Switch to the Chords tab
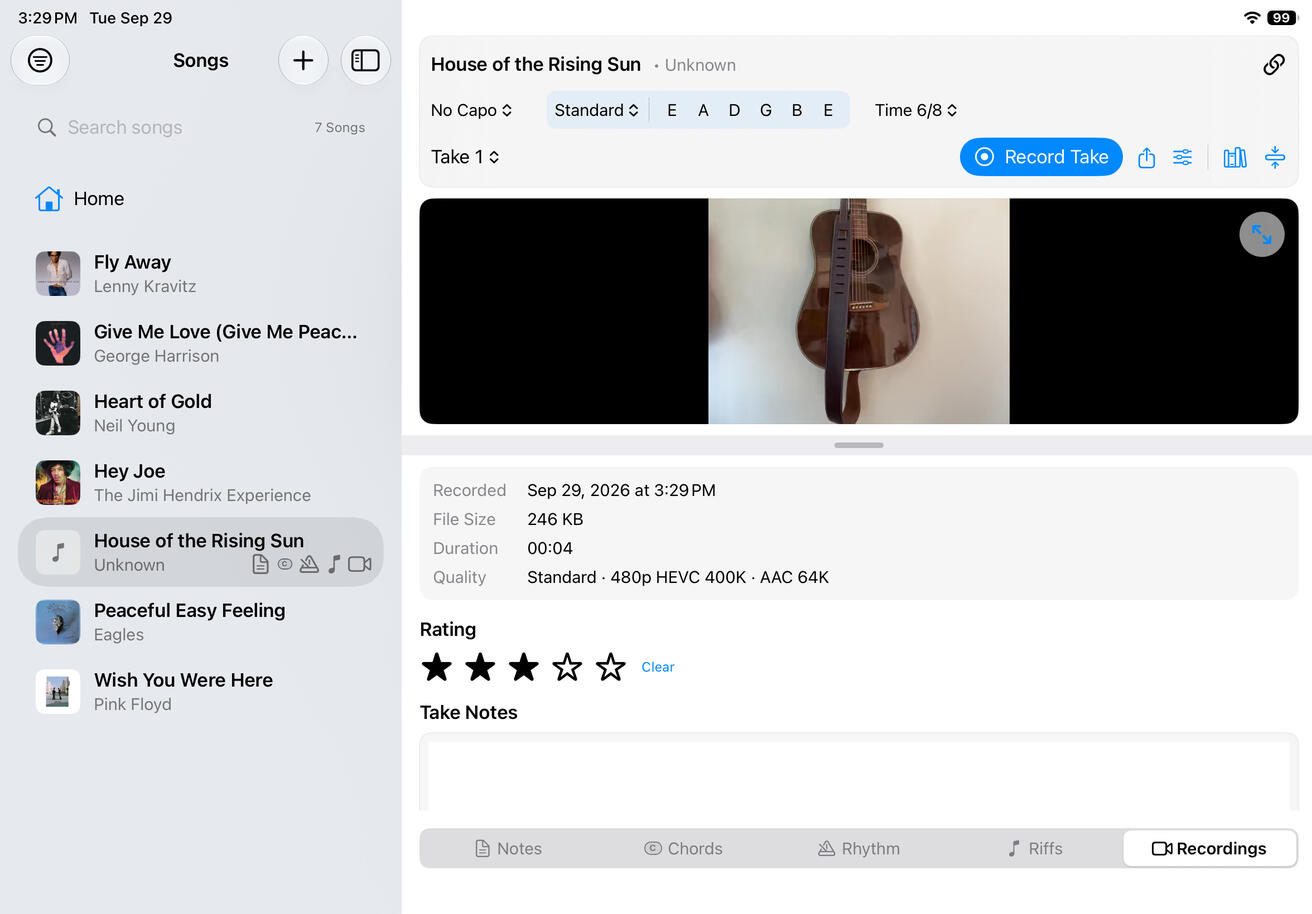Screen dimensions: 1312x914 pos(683,848)
